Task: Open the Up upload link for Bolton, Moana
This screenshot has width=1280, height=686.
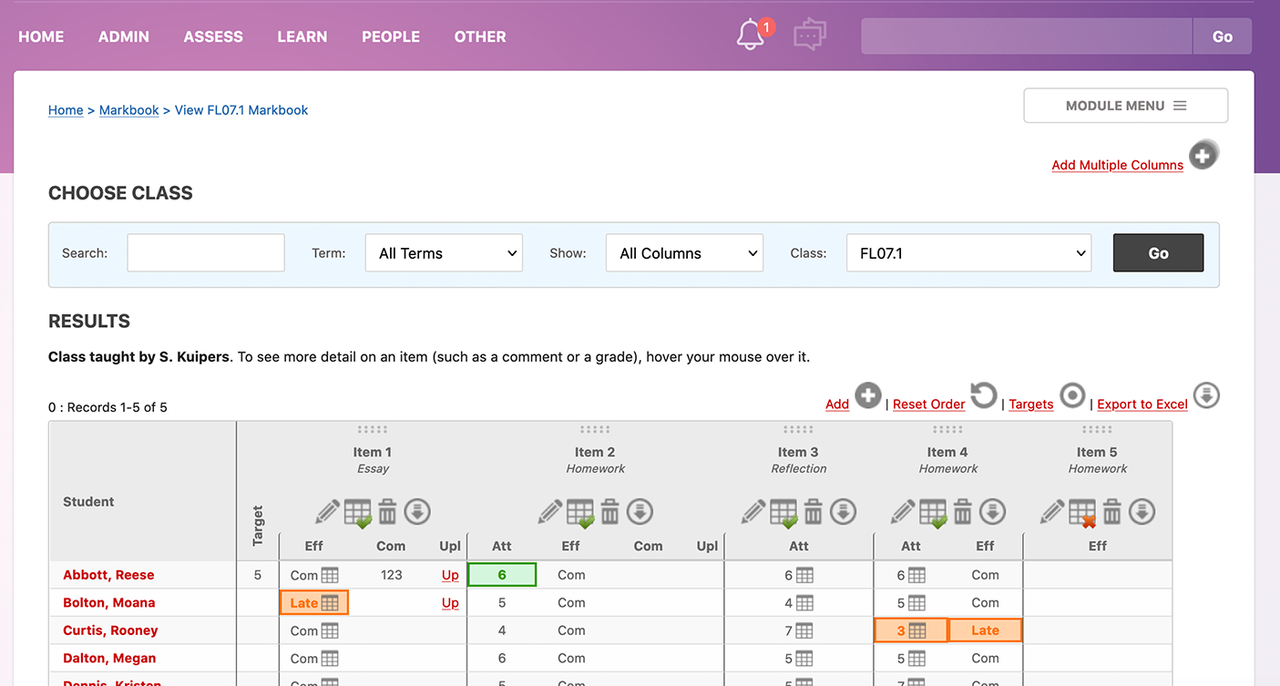Action: pyautogui.click(x=450, y=603)
